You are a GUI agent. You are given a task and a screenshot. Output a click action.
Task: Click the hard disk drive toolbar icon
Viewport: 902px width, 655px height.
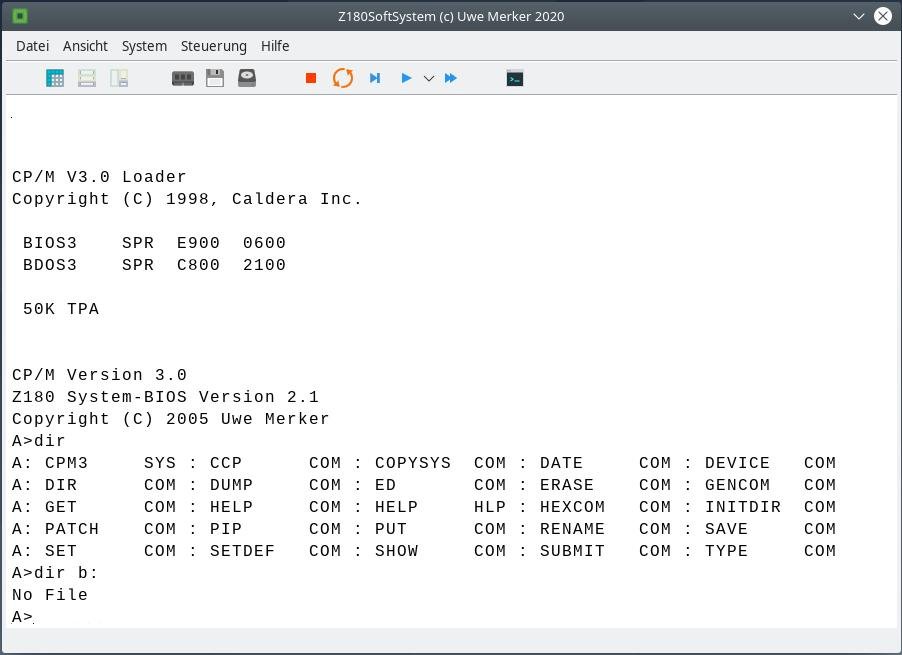coord(247,78)
